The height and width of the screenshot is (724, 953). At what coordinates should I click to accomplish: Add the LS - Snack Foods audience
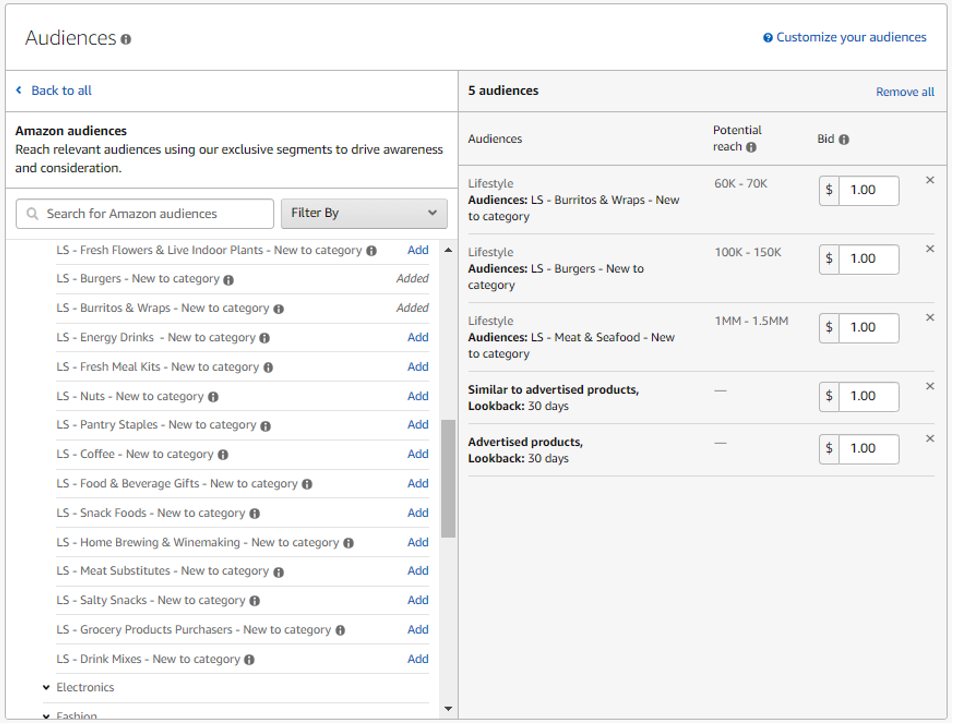click(417, 513)
